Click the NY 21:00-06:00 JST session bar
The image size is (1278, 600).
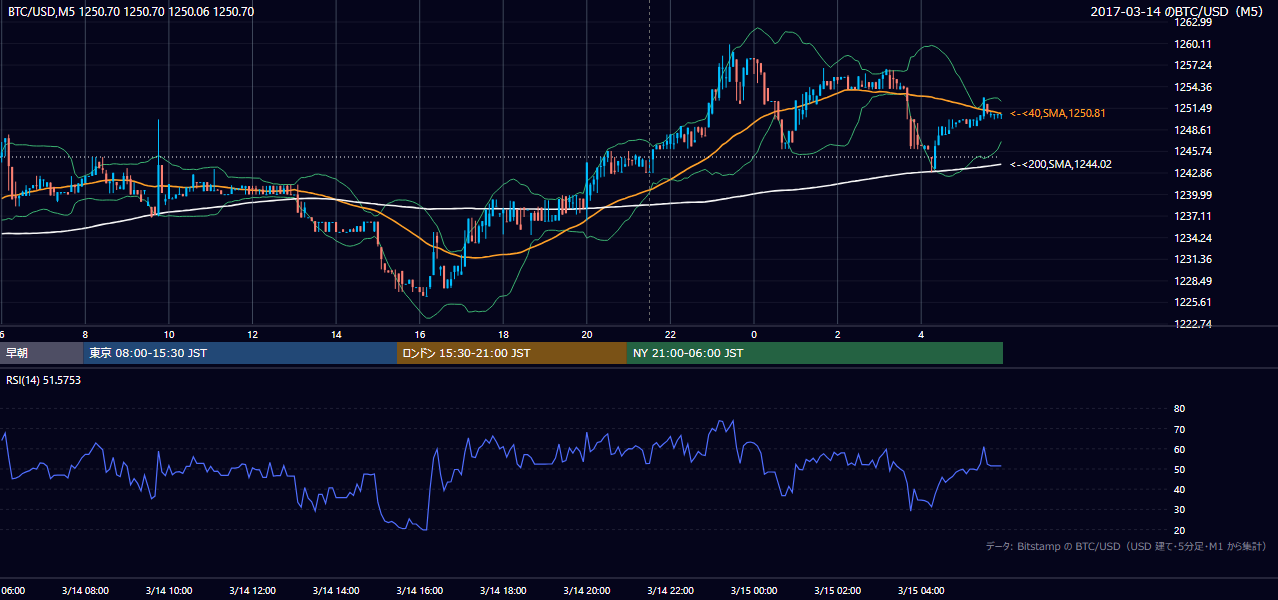click(815, 353)
